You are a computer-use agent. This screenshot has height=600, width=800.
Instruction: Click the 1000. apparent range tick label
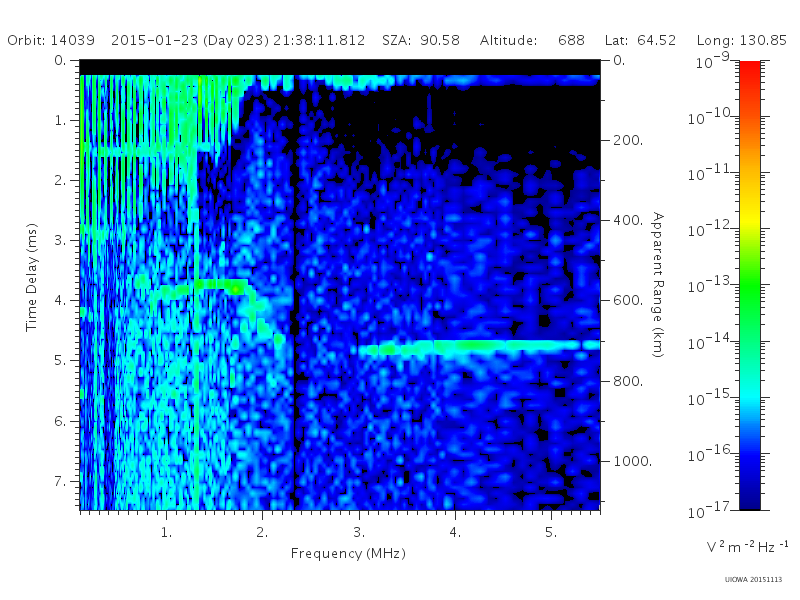point(633,461)
